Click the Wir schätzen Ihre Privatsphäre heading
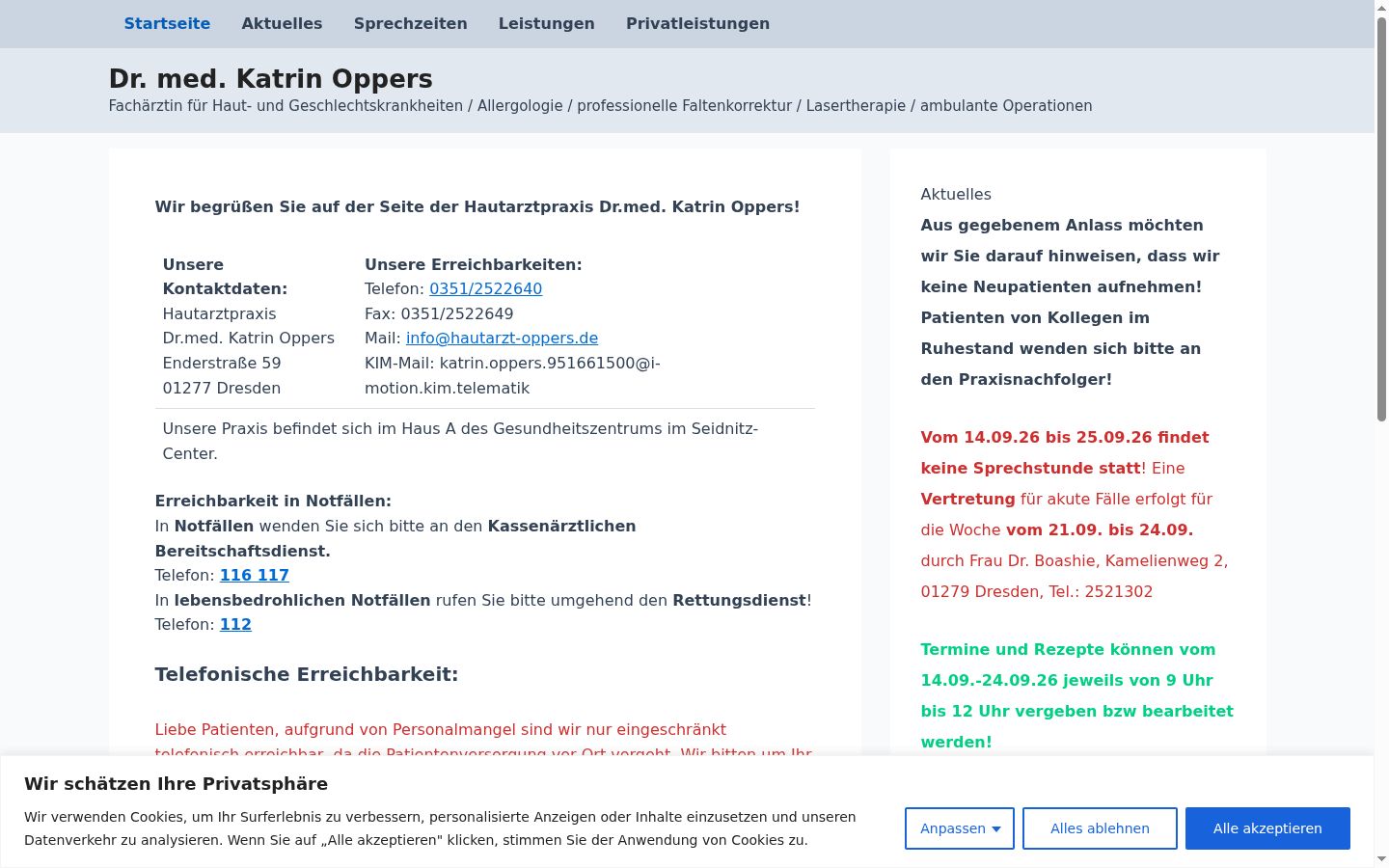1389x868 pixels. [x=176, y=783]
